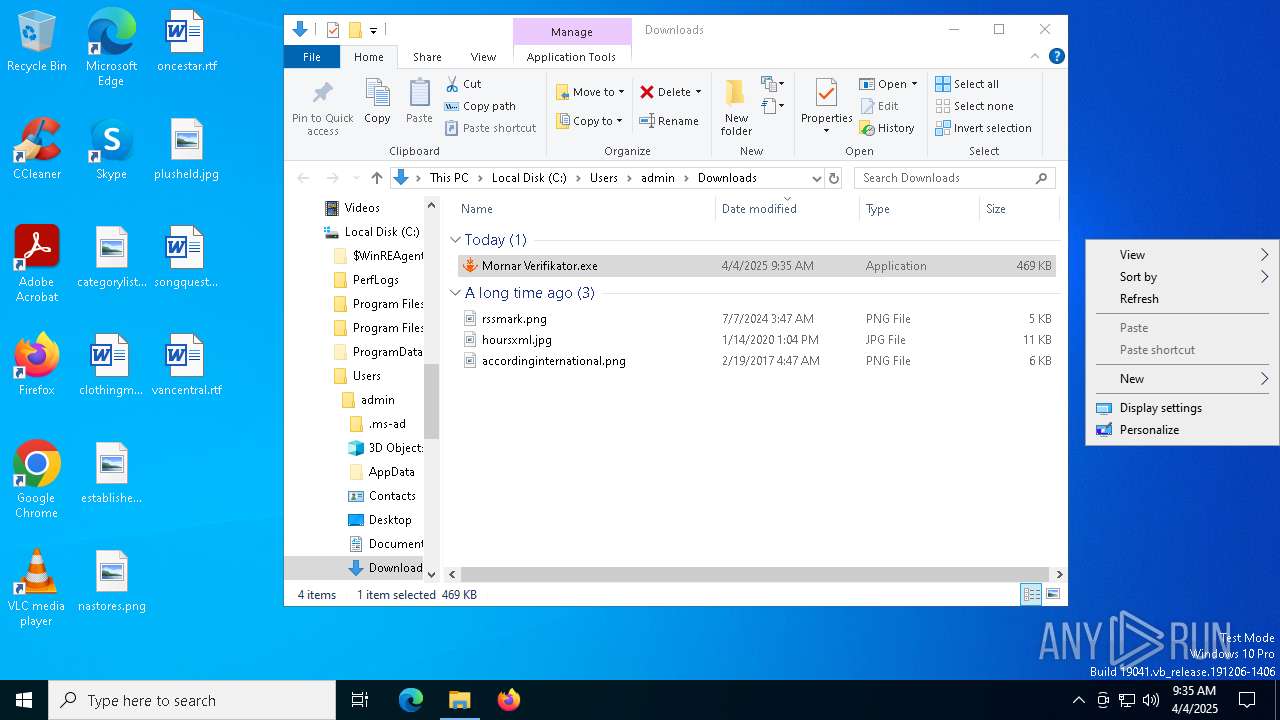Screen dimensions: 1280x720
Task: Click the Cut scissors command
Action: click(463, 84)
